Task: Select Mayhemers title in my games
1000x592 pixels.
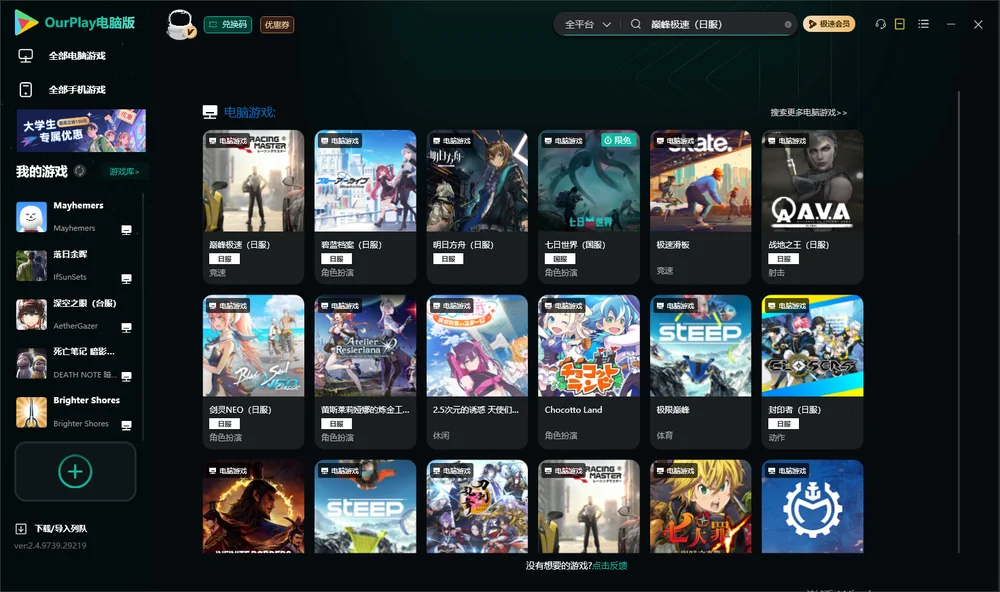Action: [78, 205]
